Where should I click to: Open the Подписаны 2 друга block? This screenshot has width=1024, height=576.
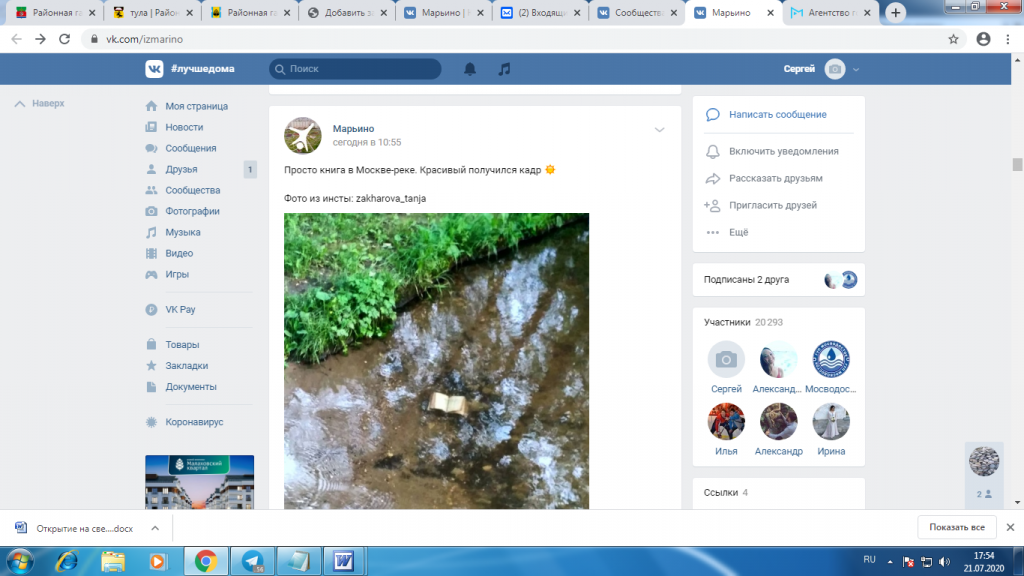[778, 280]
